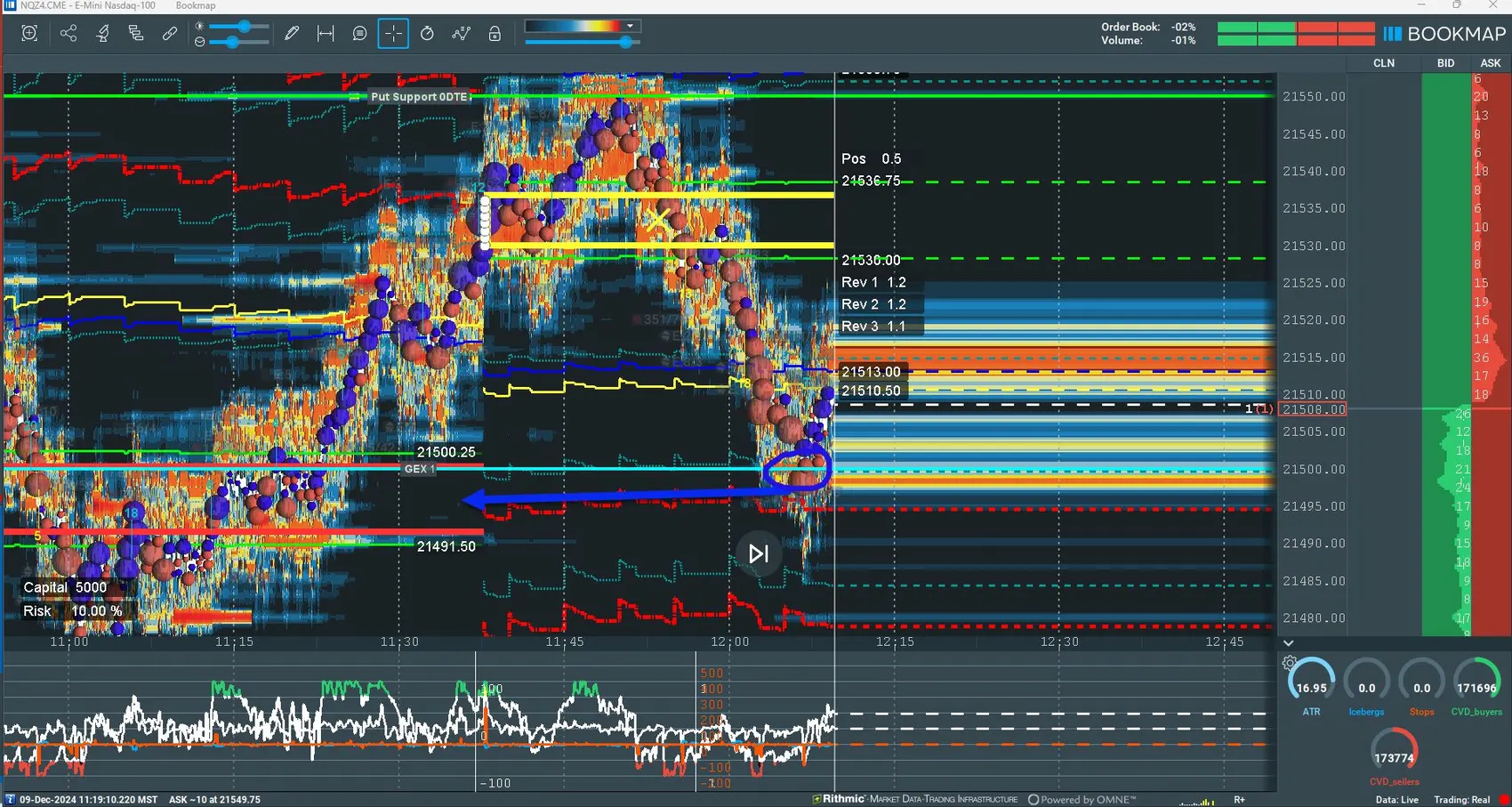
Task: Click the Rev 1 1.2 label
Action: tap(873, 282)
